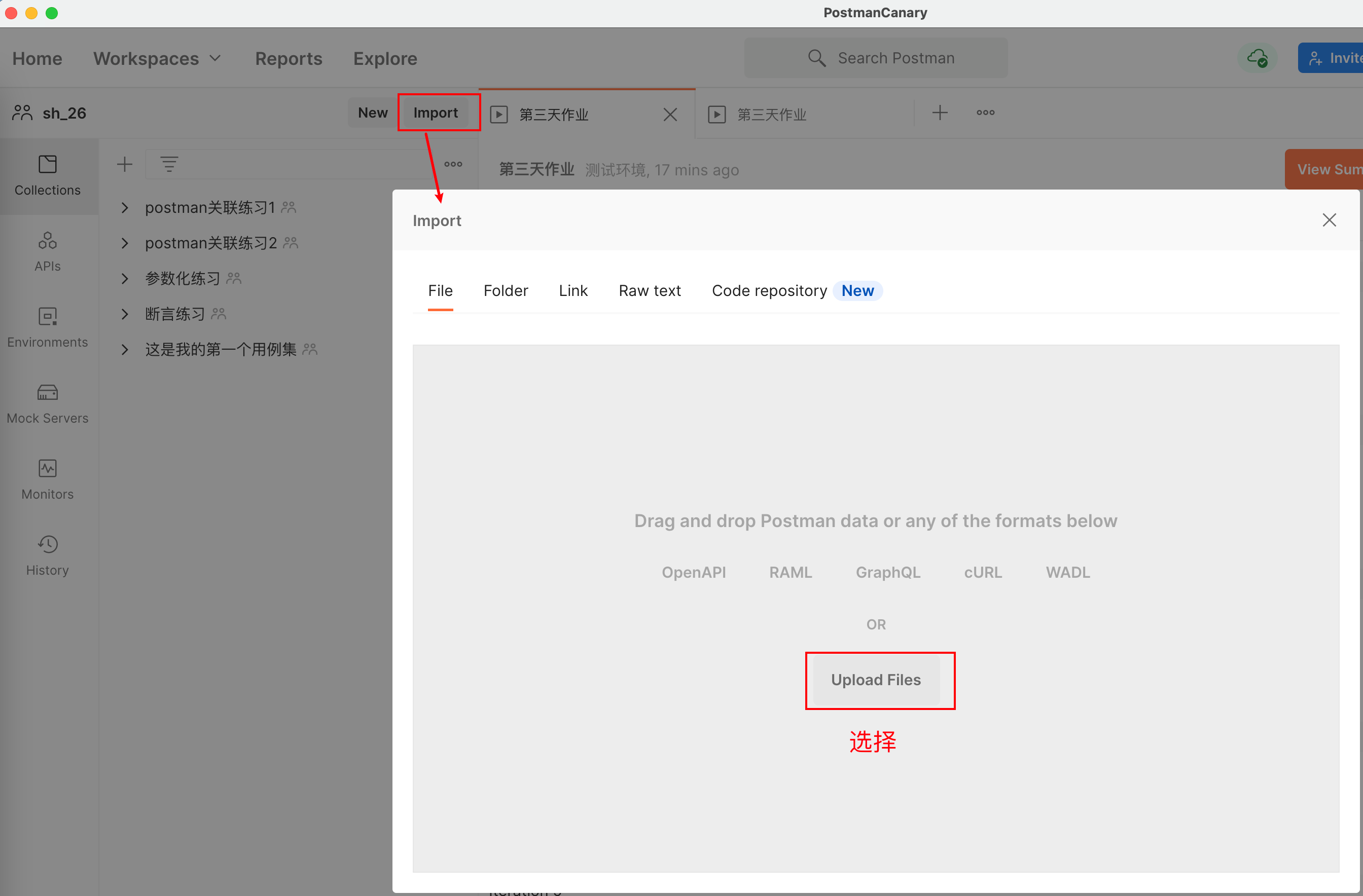Click shared icon beside 参数化练习

pyautogui.click(x=234, y=278)
